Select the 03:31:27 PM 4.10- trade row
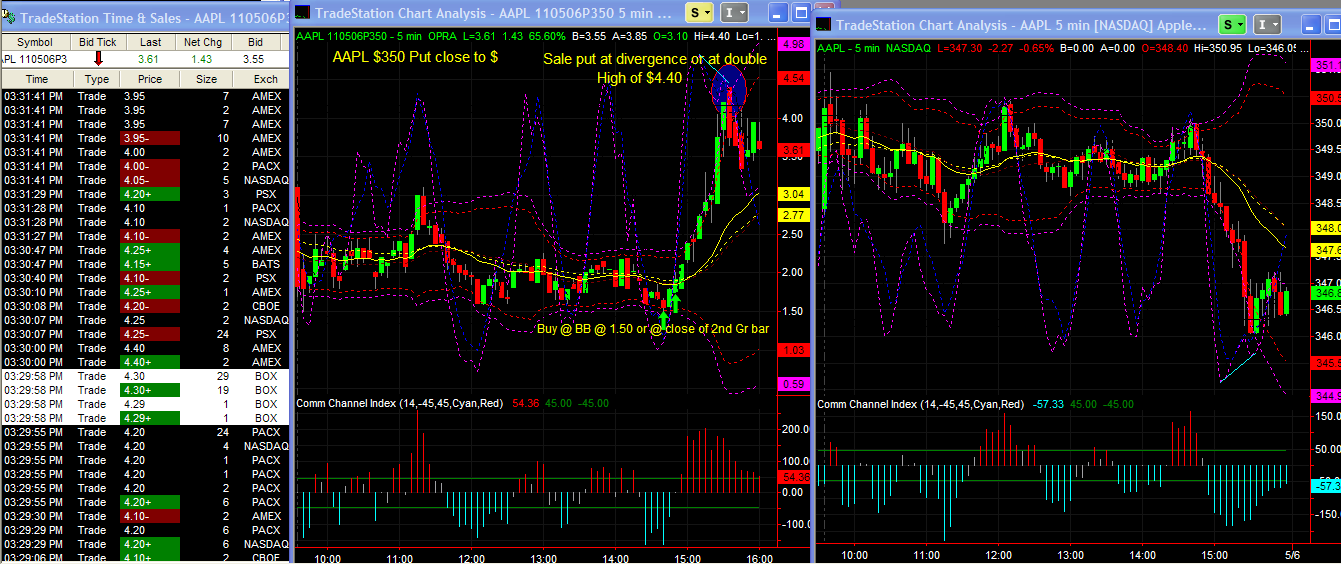The width and height of the screenshot is (1341, 564). (x=145, y=236)
